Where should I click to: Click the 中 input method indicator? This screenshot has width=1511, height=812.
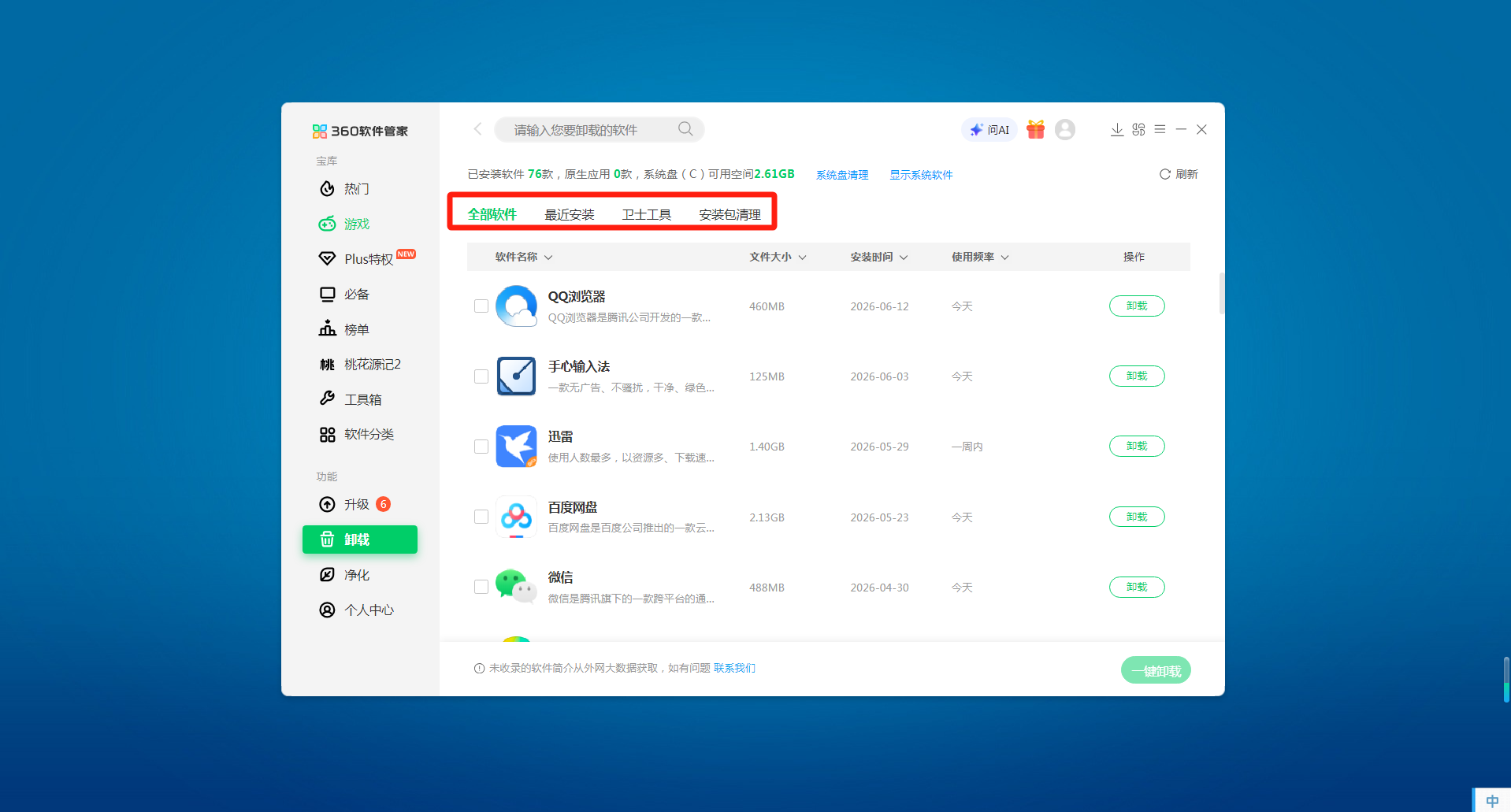click(1492, 801)
